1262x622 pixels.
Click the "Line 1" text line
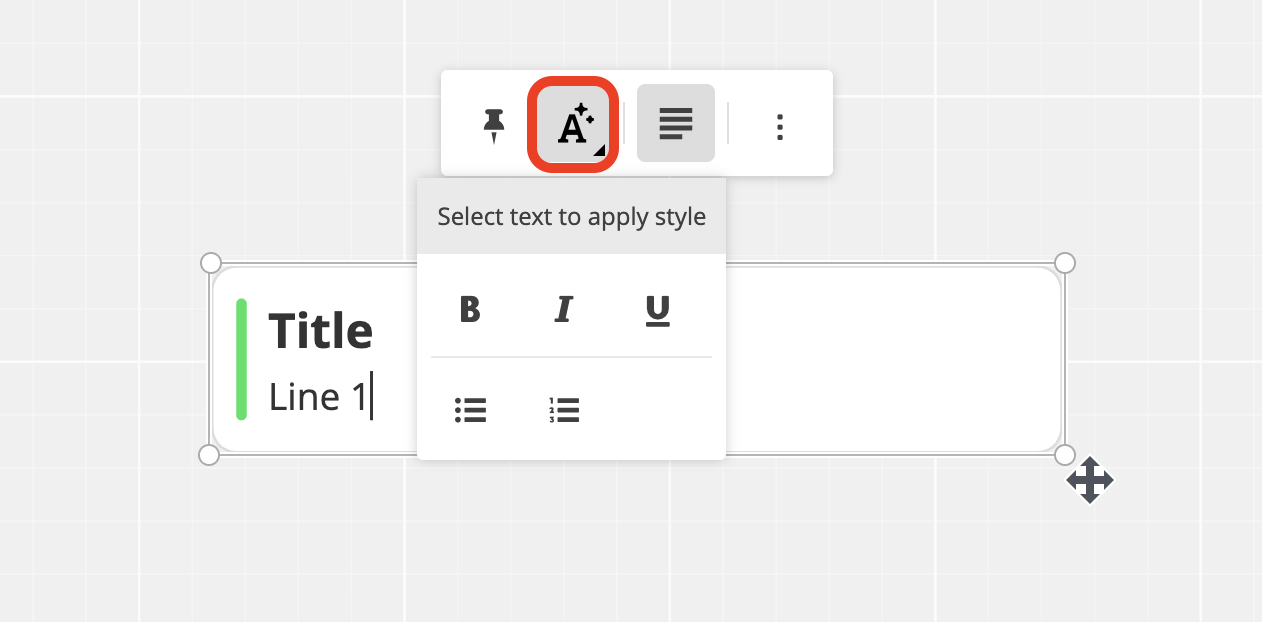[318, 397]
